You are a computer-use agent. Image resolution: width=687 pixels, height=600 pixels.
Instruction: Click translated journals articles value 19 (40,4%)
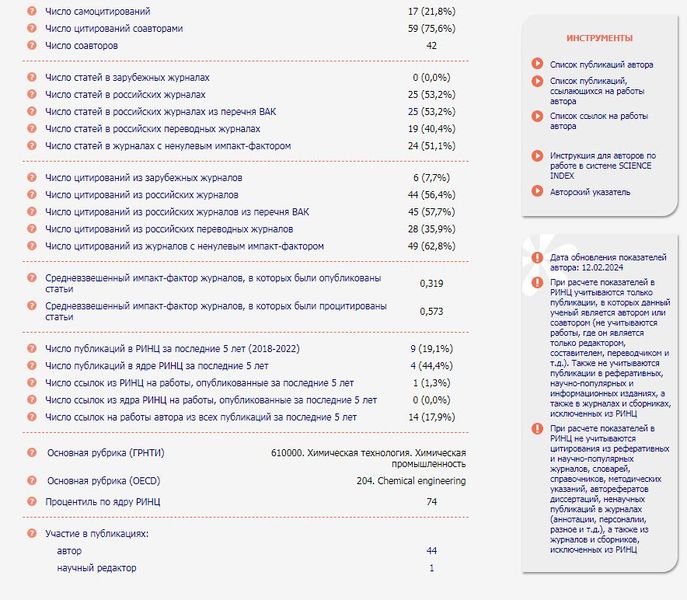coord(432,129)
